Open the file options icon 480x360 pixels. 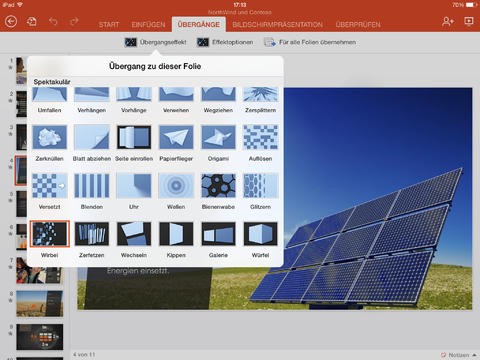tap(32, 22)
